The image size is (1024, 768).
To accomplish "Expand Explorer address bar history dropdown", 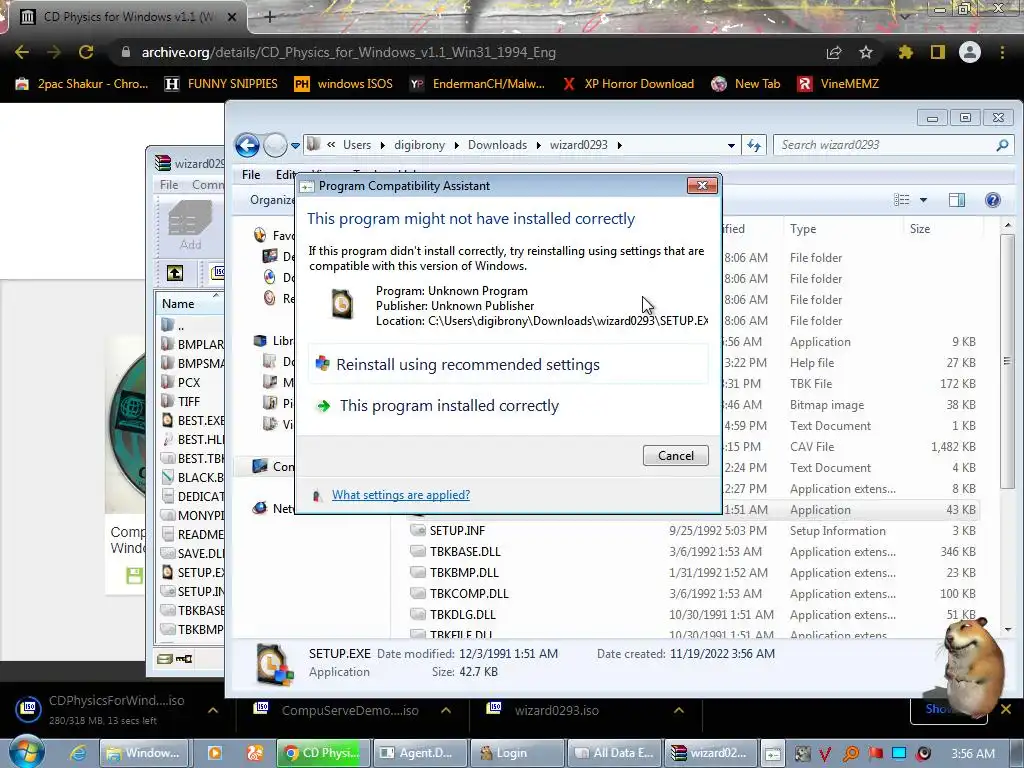I will click(731, 146).
